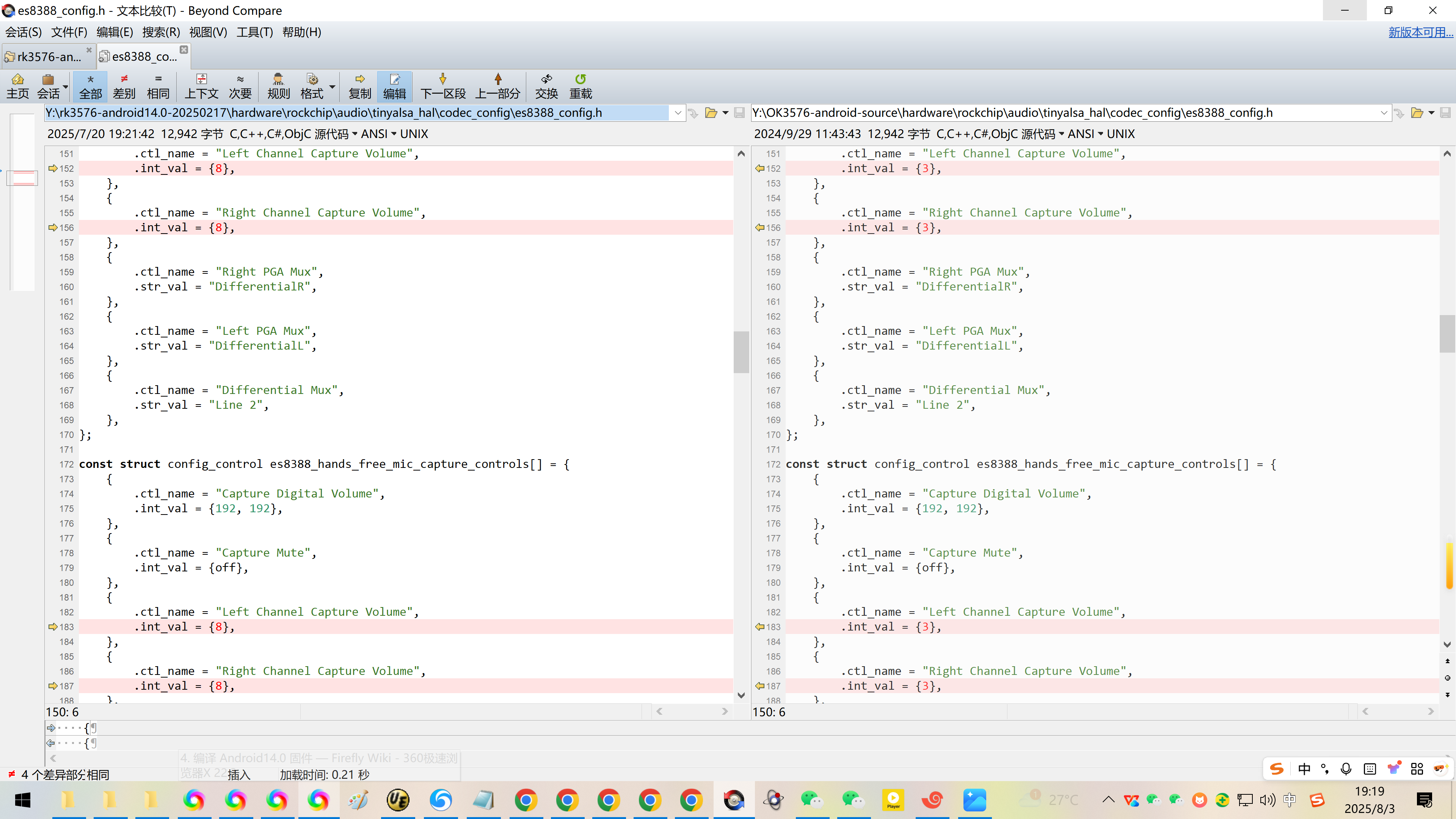Click the left pane vertical scrollbar thumb
Image resolution: width=1456 pixels, height=819 pixels.
[x=741, y=352]
